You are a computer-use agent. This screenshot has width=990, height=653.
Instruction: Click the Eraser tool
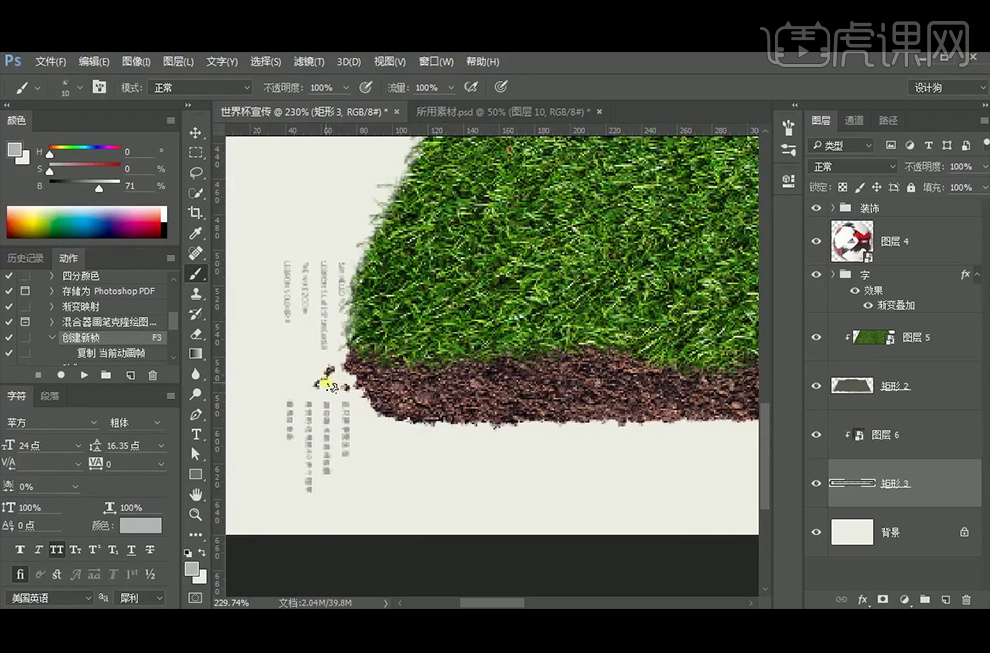click(196, 334)
